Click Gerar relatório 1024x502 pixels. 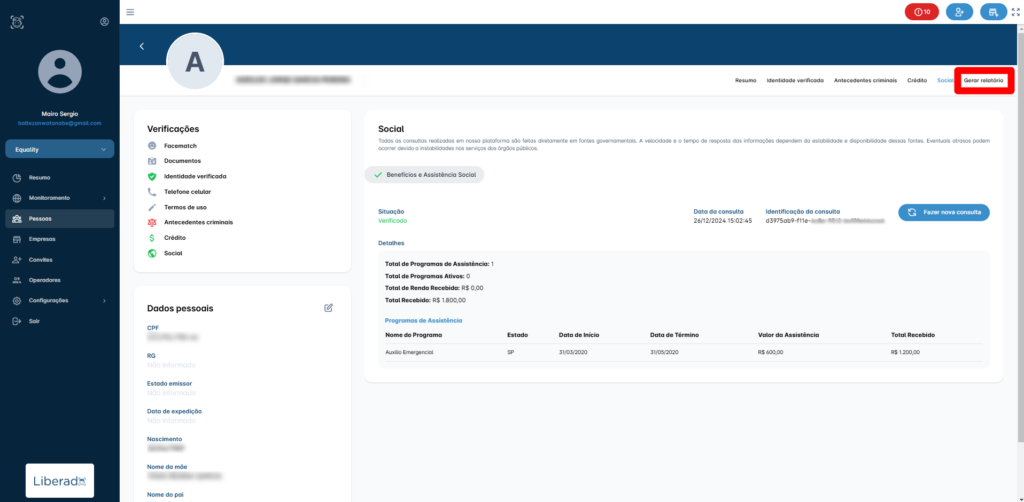[x=985, y=80]
